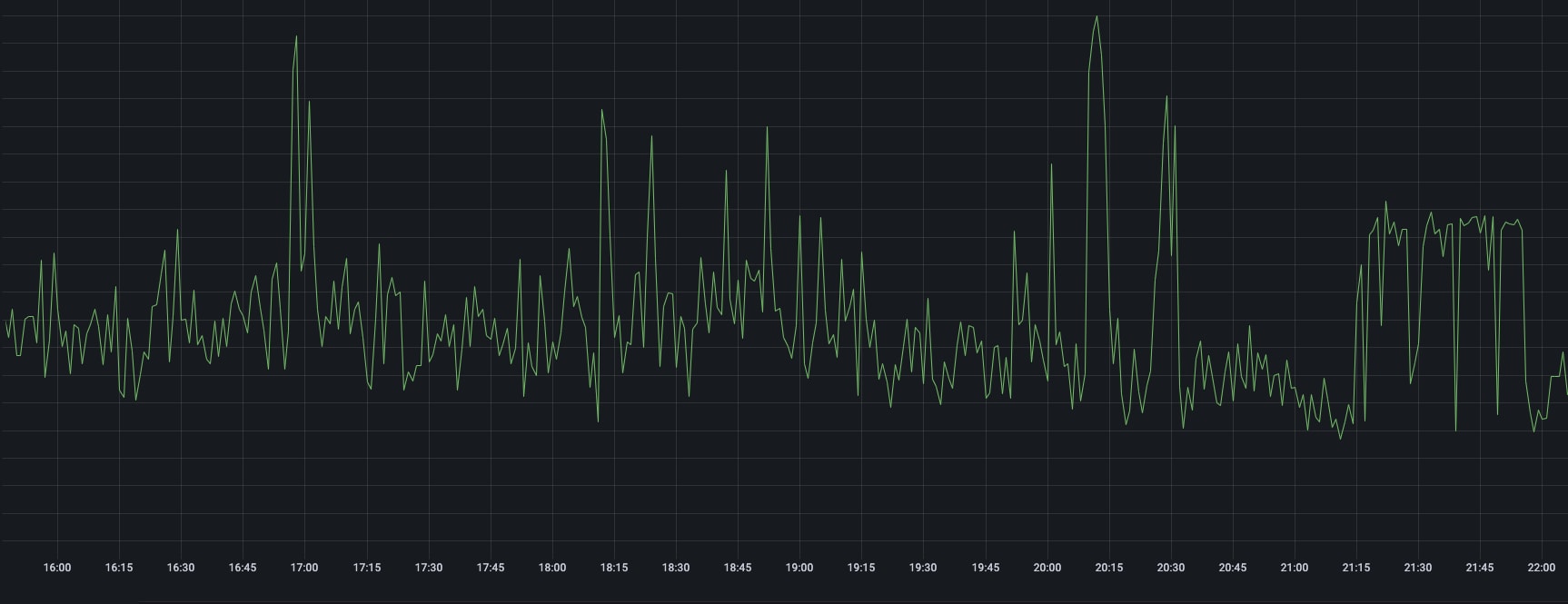Click the 21:30 time axis label
Screen dimensions: 1568x604
click(1417, 568)
